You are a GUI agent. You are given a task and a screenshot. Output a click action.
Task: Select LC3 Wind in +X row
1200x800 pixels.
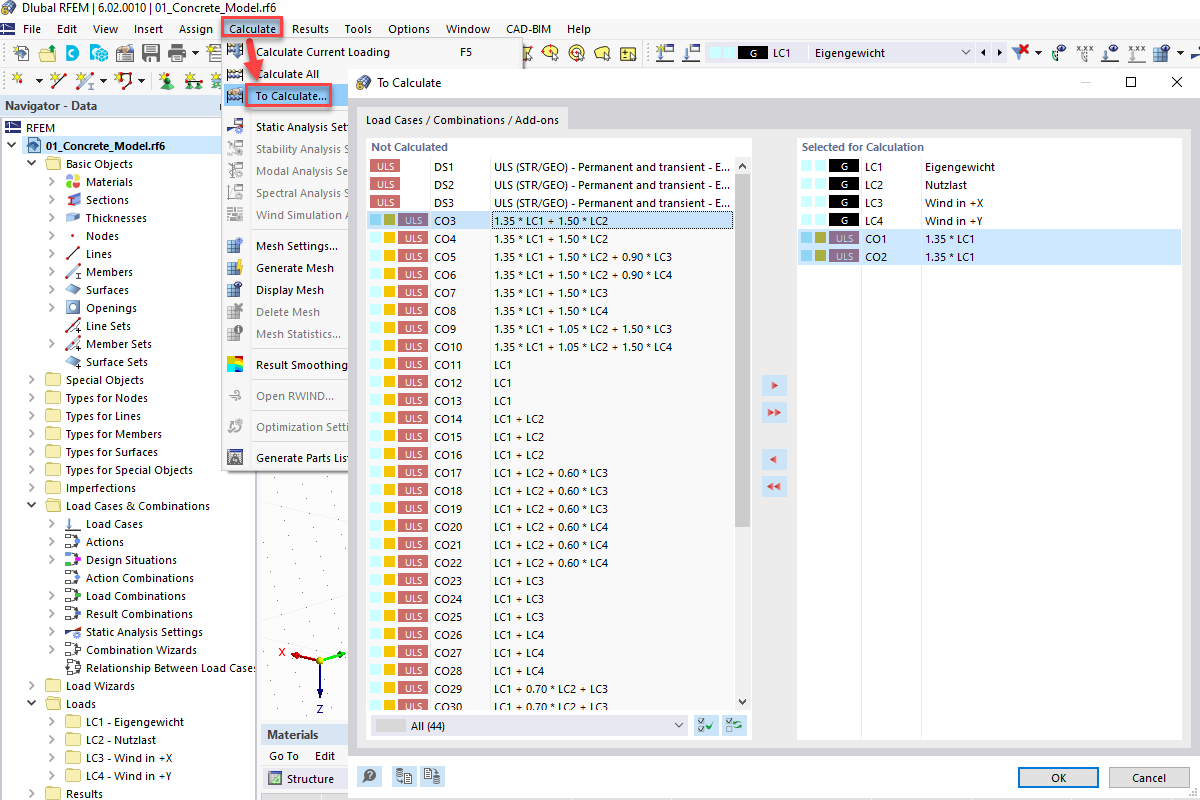point(989,203)
